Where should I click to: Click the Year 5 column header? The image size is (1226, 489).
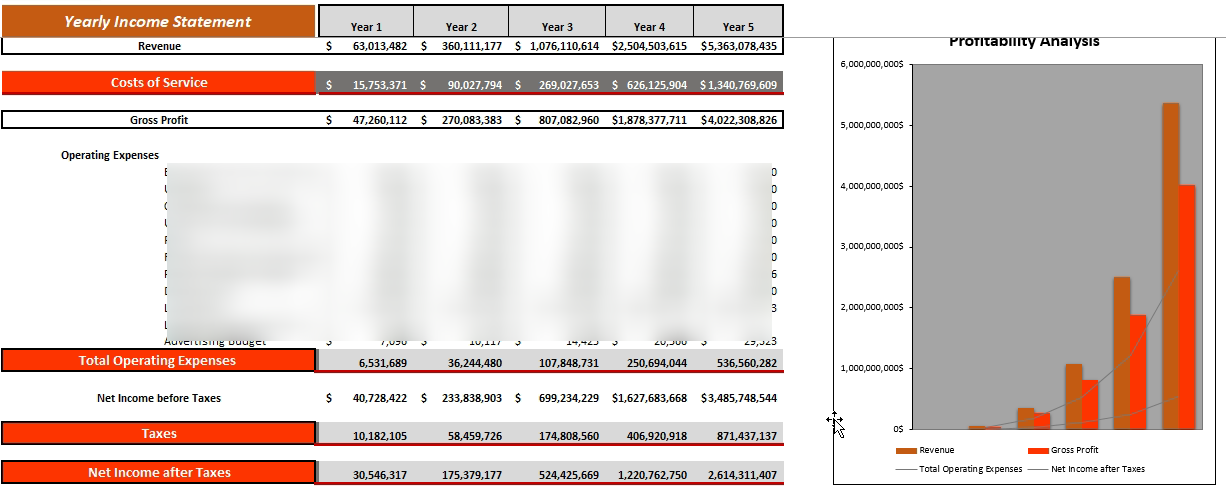(738, 27)
